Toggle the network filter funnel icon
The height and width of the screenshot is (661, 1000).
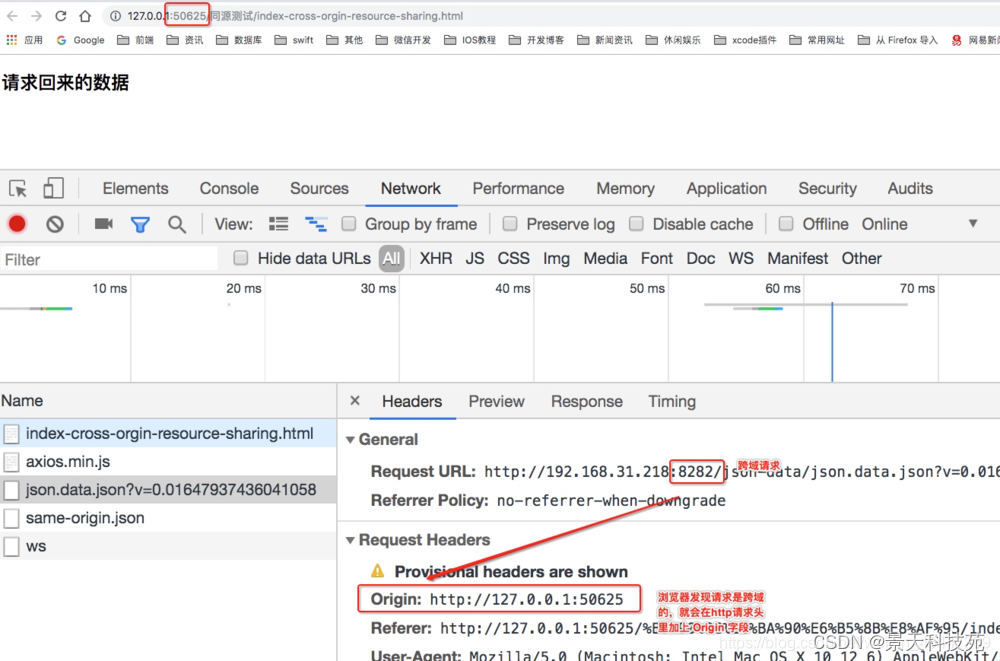point(140,225)
